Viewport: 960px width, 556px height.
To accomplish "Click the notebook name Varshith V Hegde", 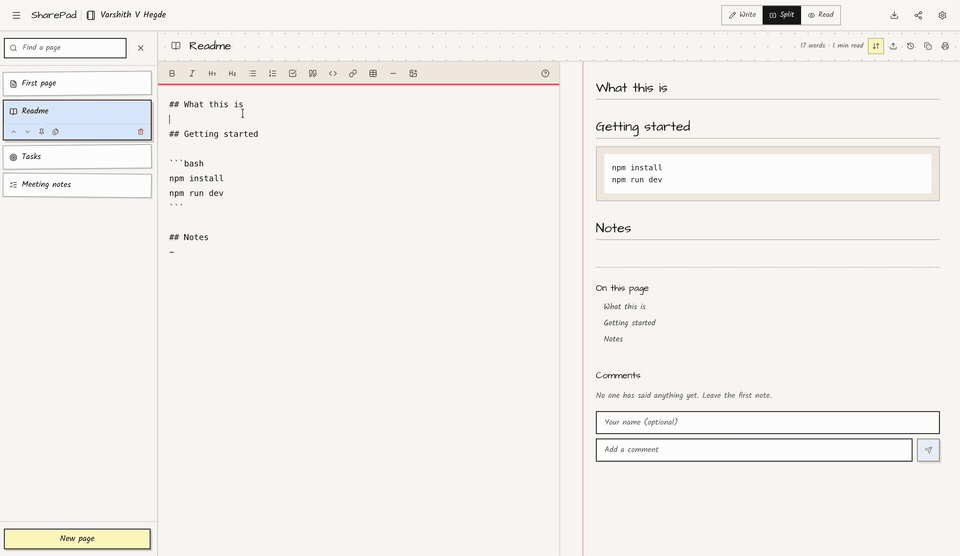I will pyautogui.click(x=133, y=15).
